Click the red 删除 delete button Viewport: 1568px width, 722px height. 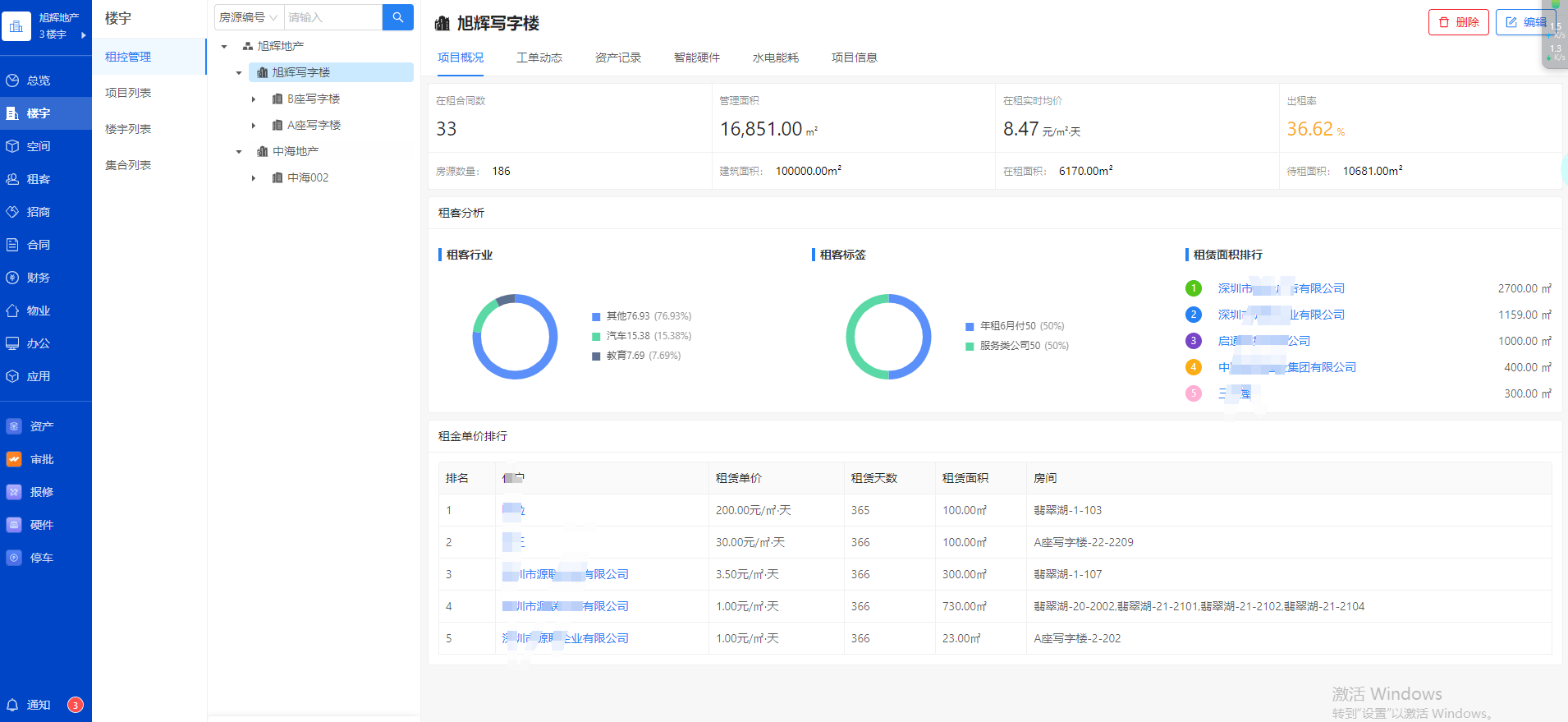1458,22
